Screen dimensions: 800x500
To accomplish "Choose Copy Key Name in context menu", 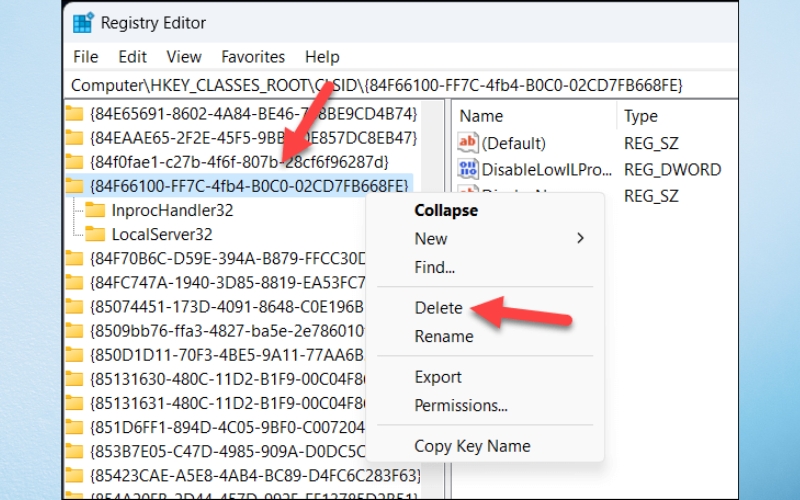I will [472, 446].
